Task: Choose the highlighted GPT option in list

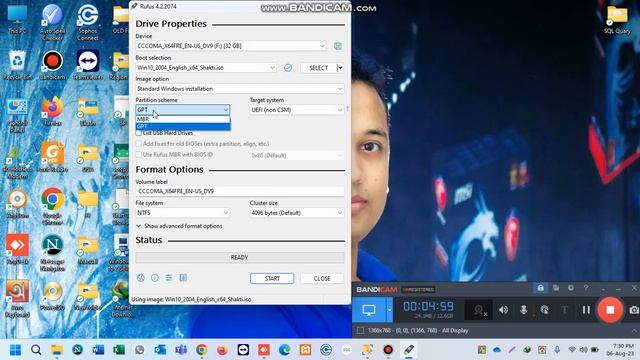Action: [x=183, y=127]
